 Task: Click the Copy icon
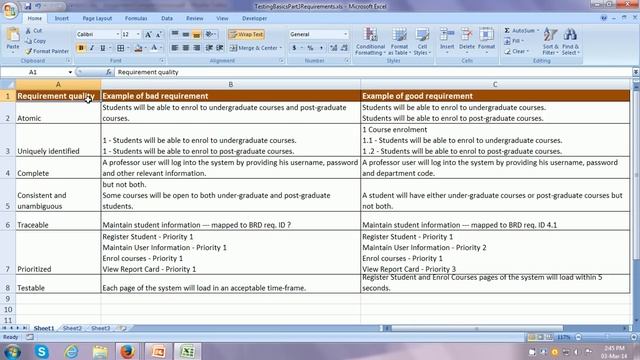coord(28,41)
